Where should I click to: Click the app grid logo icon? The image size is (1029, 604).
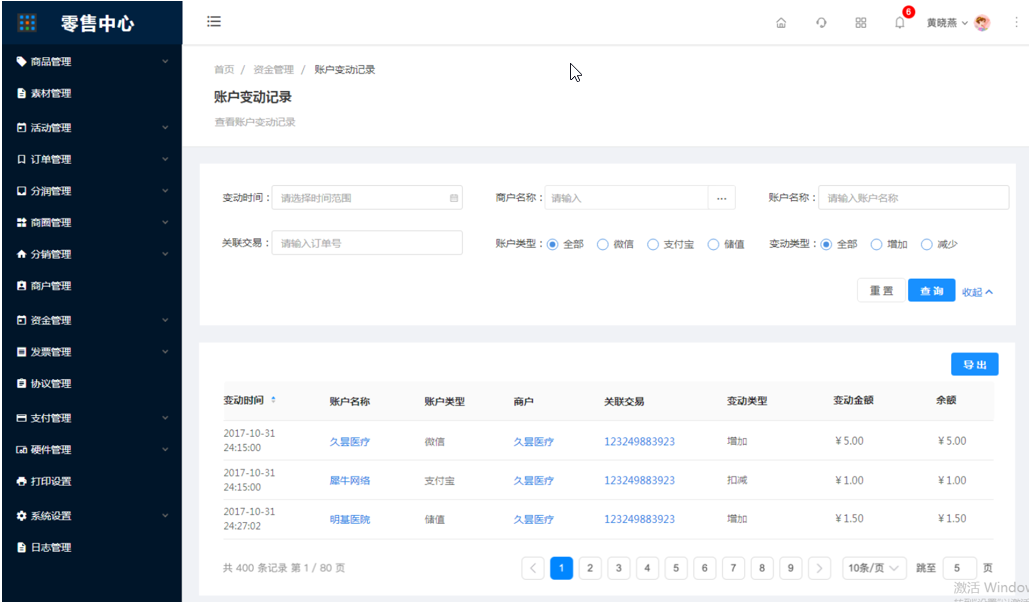[x=27, y=23]
